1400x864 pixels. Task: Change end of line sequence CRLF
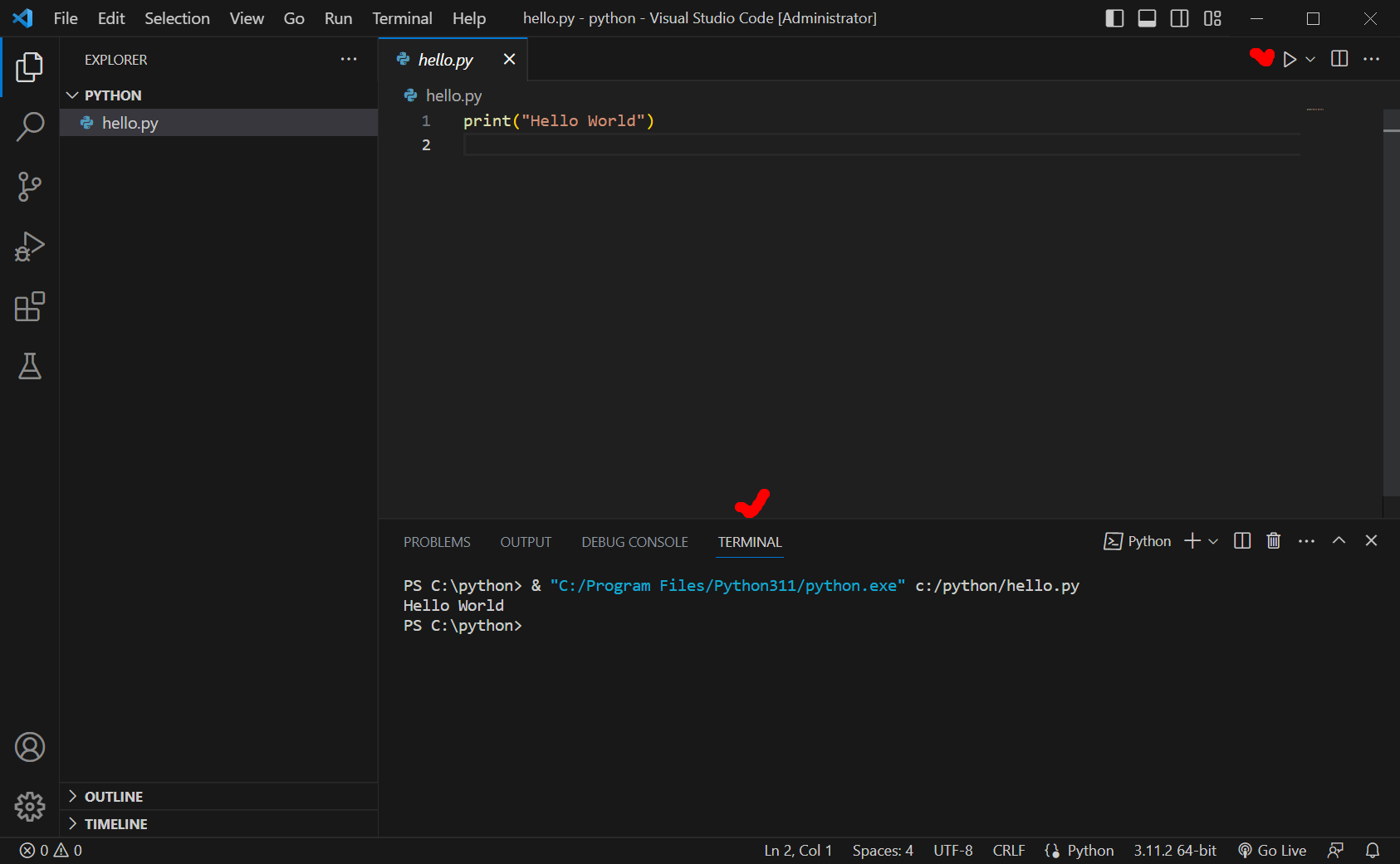pos(1009,851)
